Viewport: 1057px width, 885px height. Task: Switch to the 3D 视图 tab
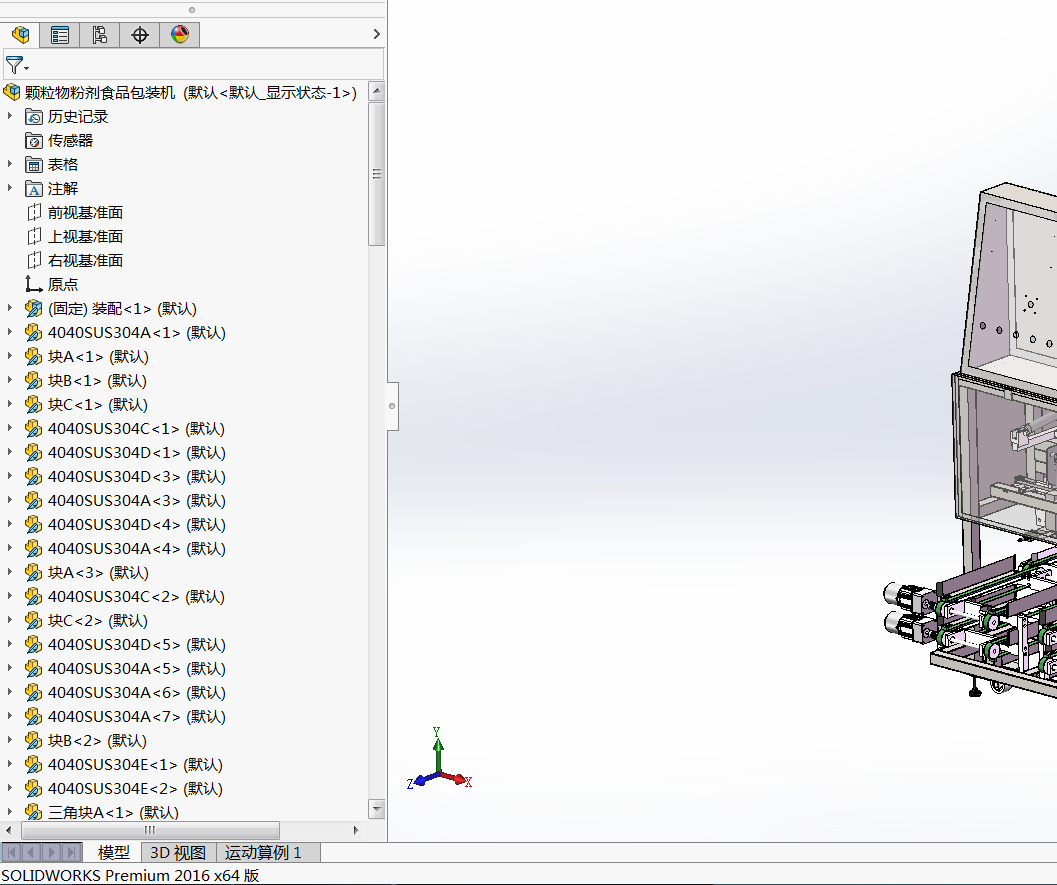coord(178,853)
